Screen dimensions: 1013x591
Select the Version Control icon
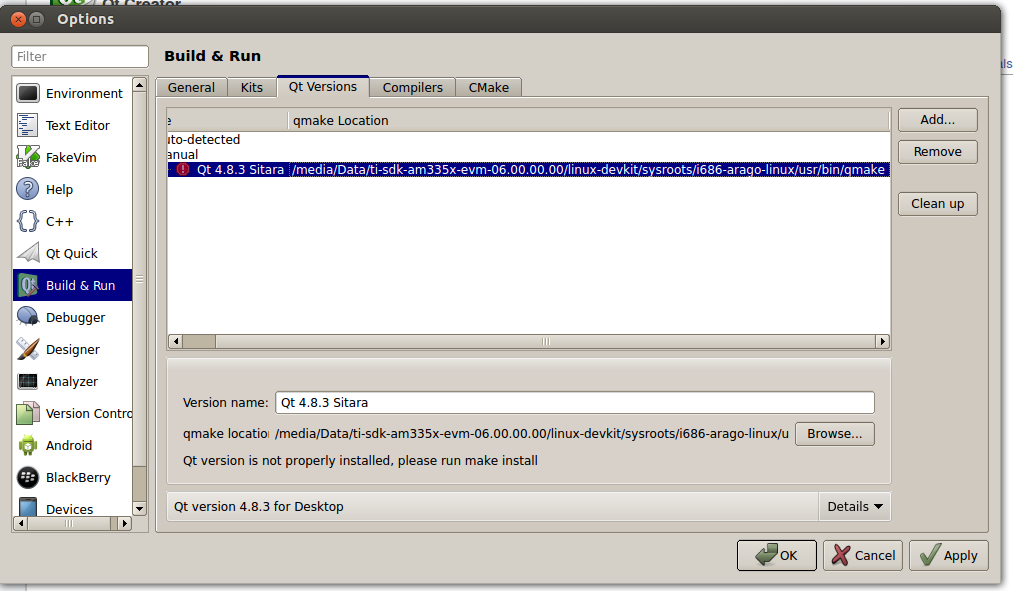[28, 413]
